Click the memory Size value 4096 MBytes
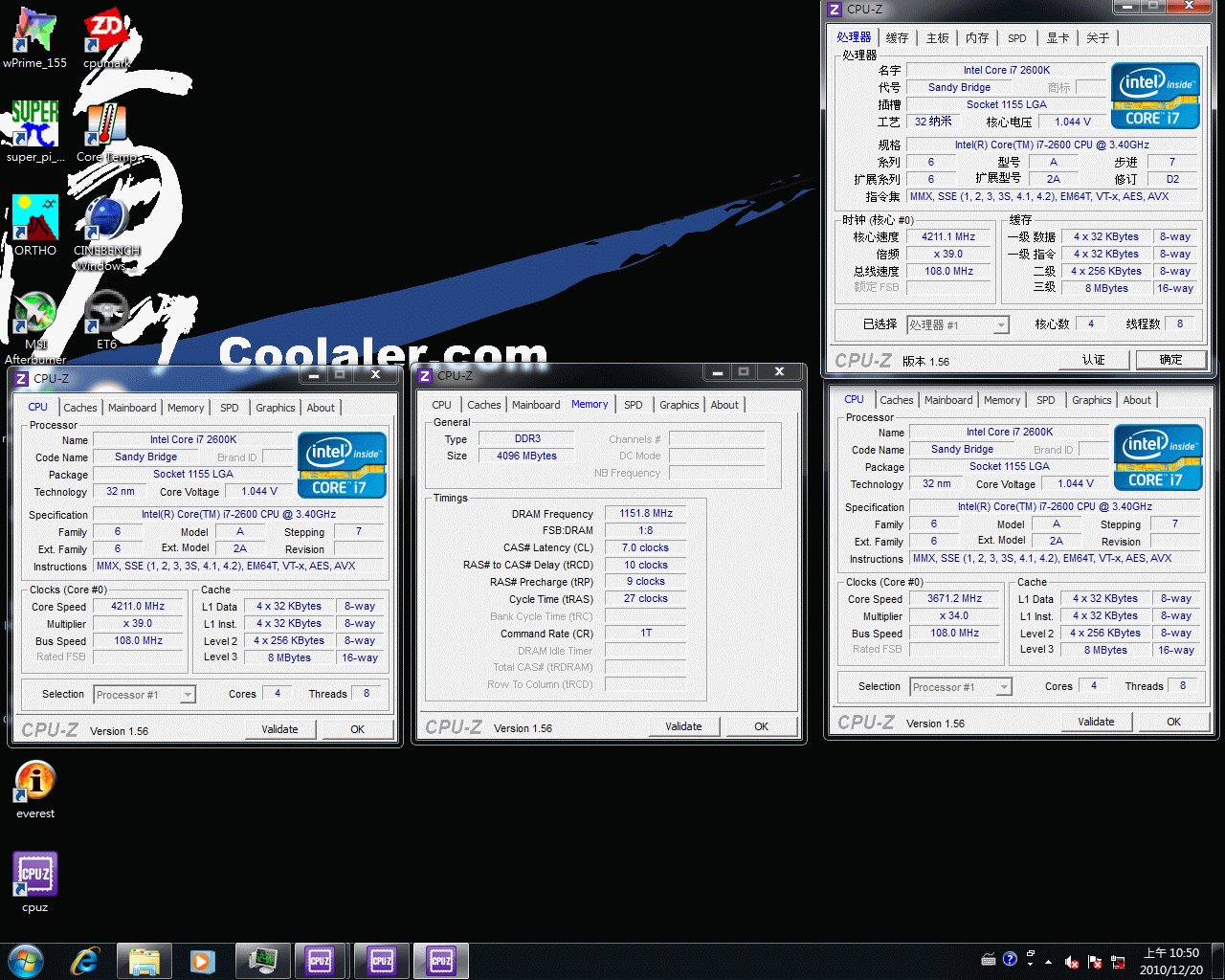 coord(526,456)
